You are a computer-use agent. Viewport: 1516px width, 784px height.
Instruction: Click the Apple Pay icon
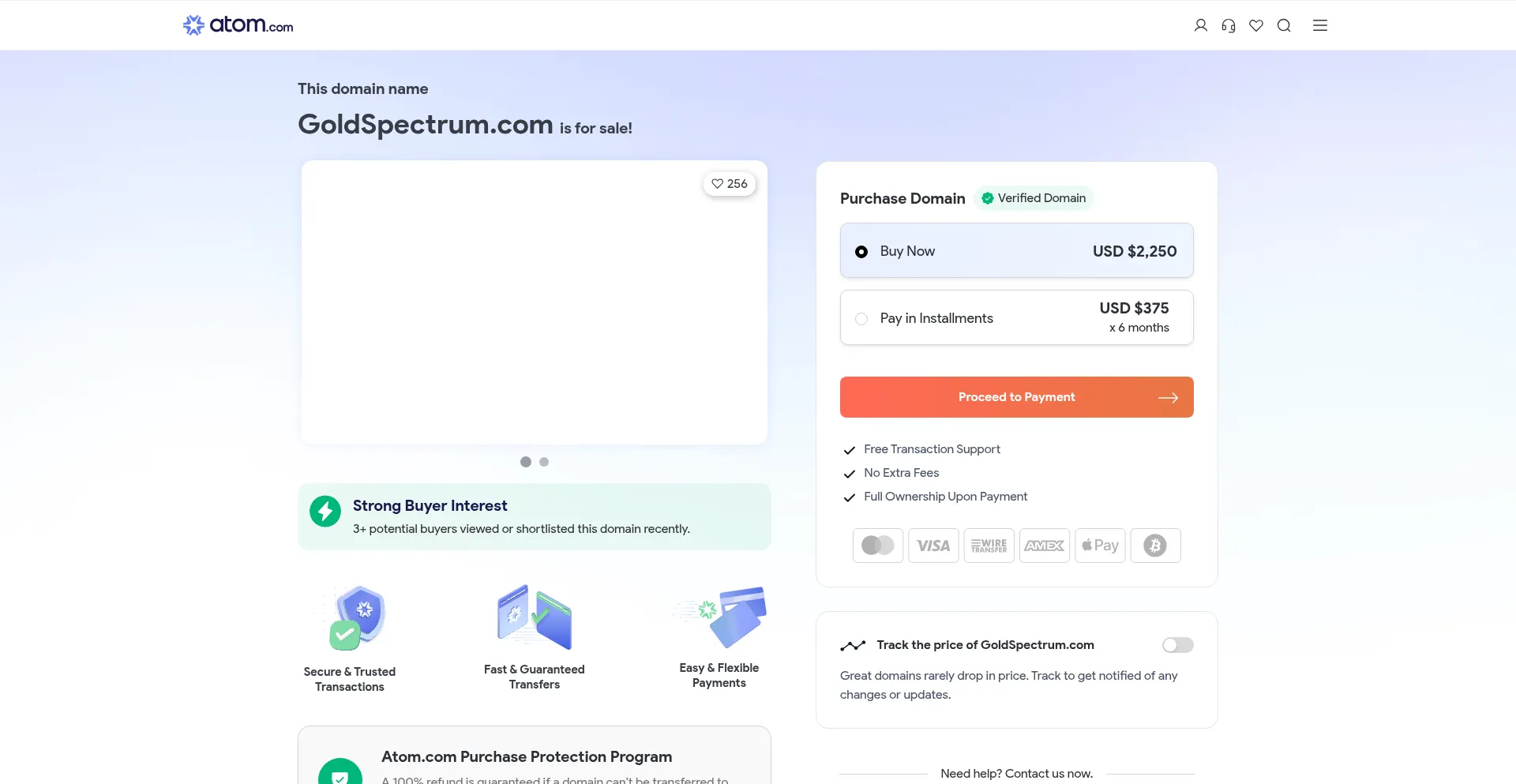tap(1100, 546)
